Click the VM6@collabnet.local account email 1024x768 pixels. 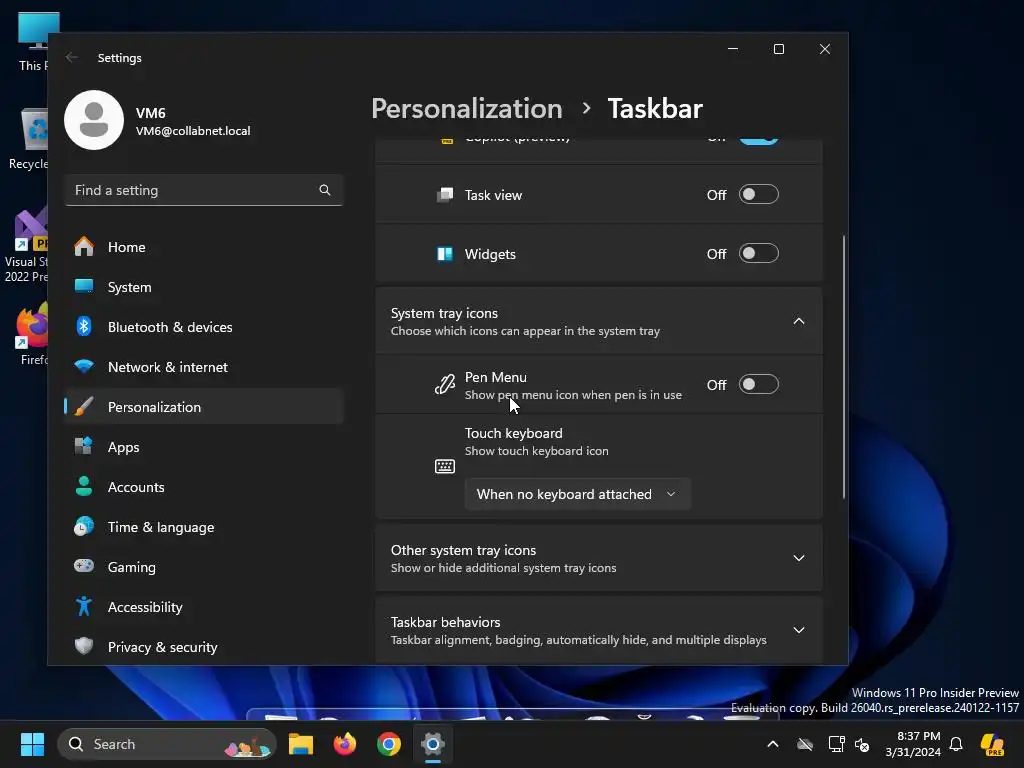(193, 131)
